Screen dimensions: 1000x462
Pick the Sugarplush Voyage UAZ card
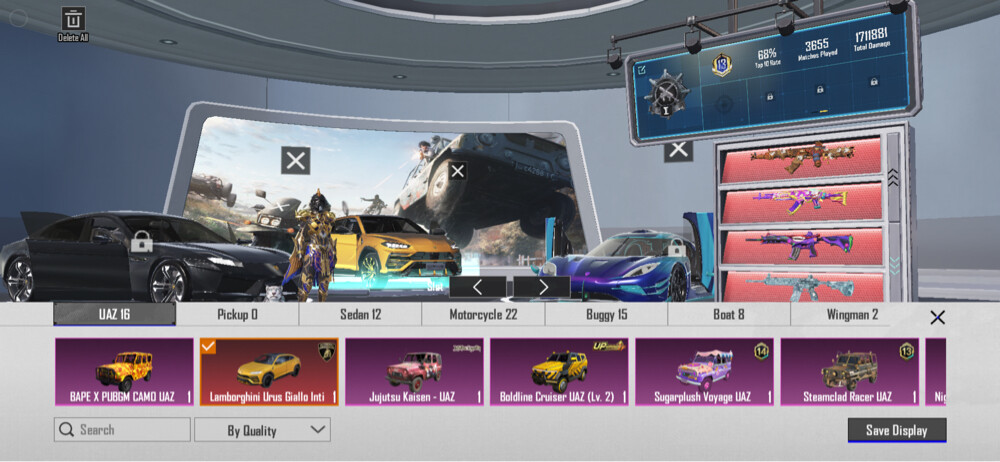pyautogui.click(x=705, y=371)
